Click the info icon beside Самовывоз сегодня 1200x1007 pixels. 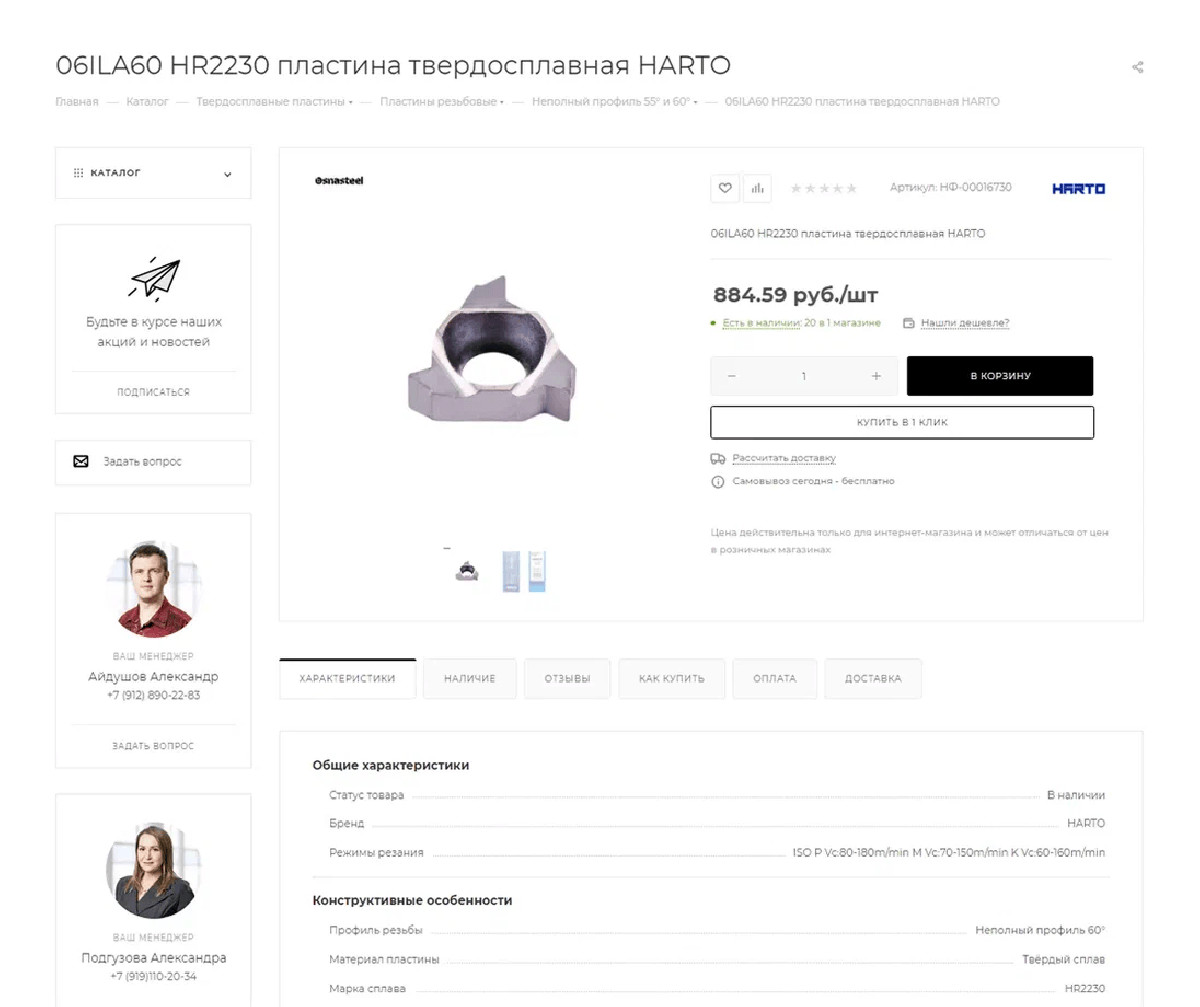[x=717, y=482]
